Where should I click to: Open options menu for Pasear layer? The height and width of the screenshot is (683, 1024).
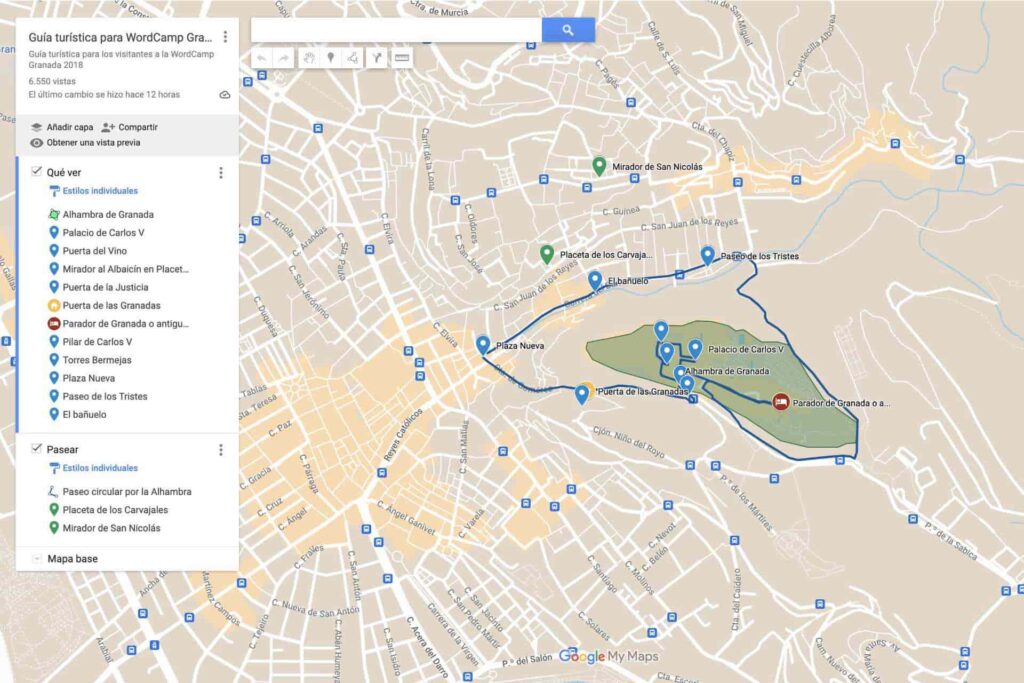219,450
